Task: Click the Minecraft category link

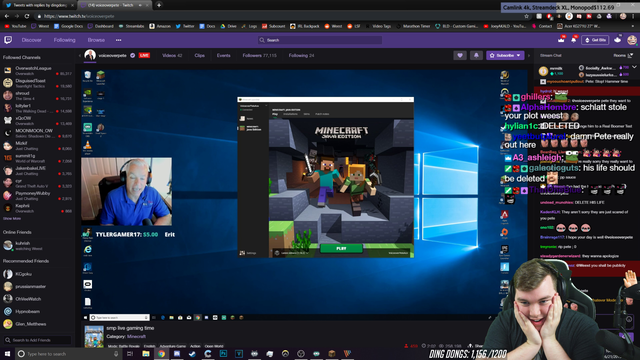Action: click(136, 337)
